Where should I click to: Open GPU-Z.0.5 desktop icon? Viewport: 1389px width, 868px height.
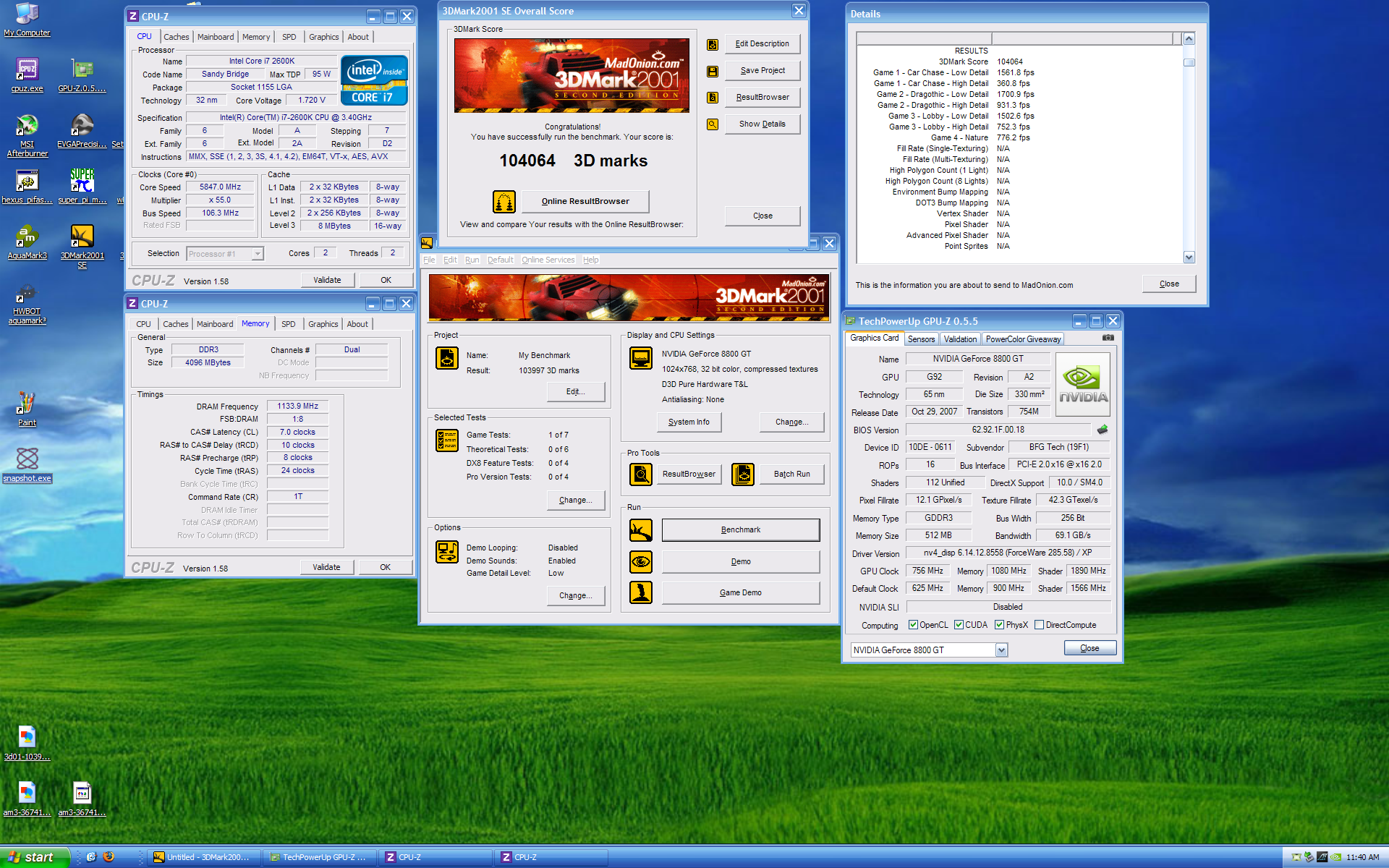click(82, 75)
